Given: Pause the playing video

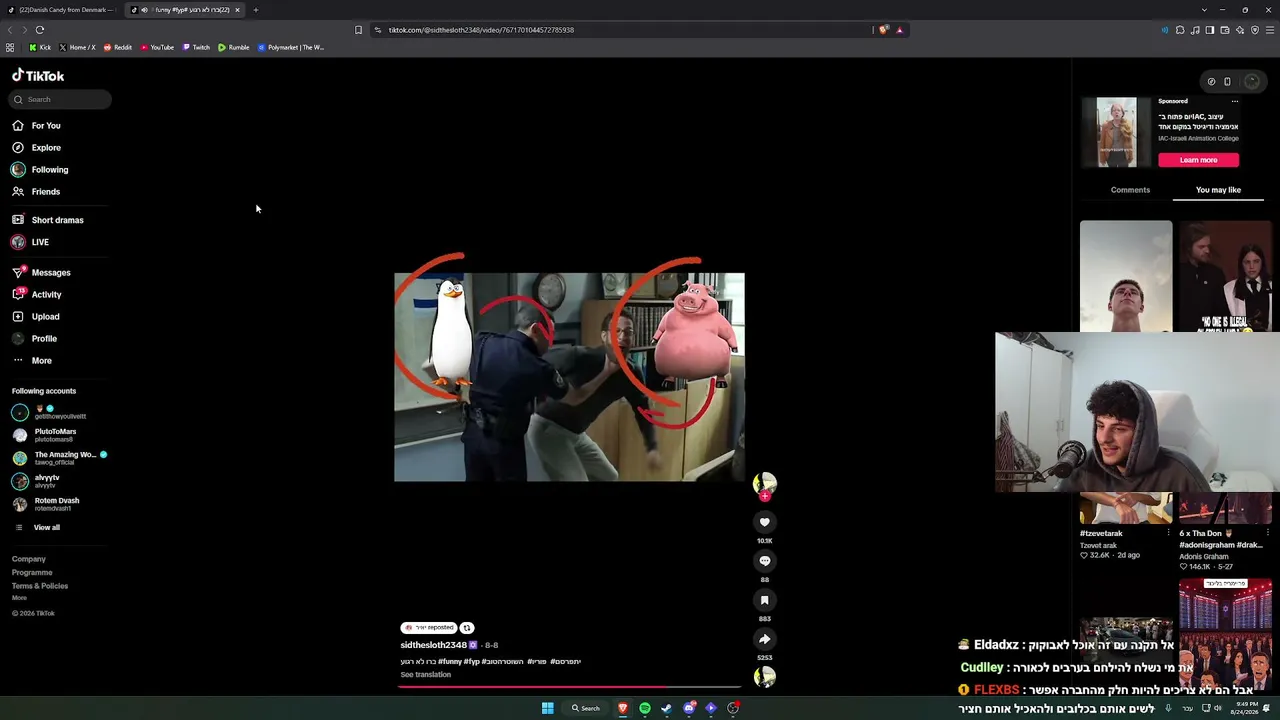Looking at the screenshot, I should (x=569, y=377).
